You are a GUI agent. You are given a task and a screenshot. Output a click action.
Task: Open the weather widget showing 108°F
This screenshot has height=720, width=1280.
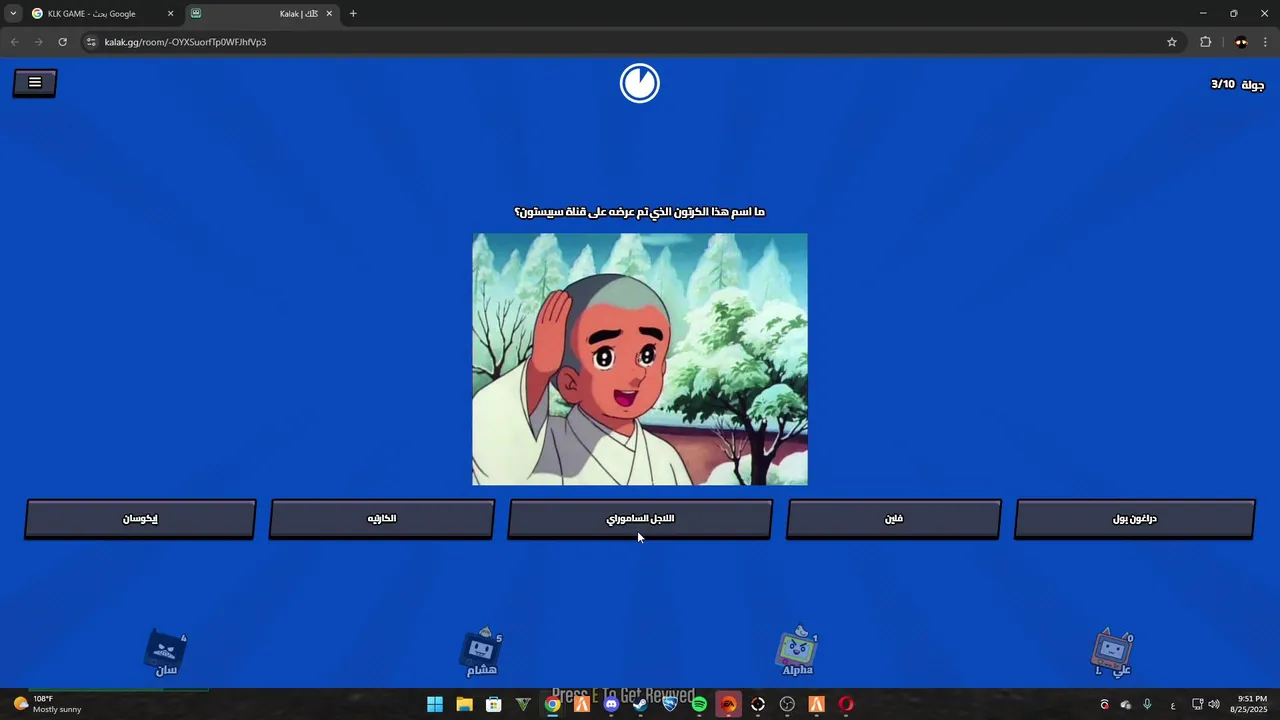coord(47,704)
